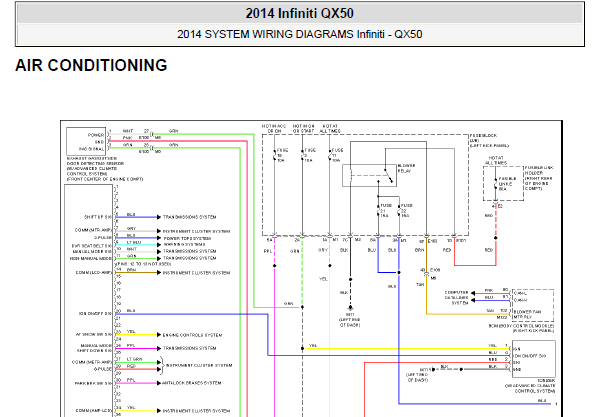This screenshot has width=602, height=417.
Task: Click the 'COMM (AMP-LCD)' pin 34 label
Action: point(94,411)
